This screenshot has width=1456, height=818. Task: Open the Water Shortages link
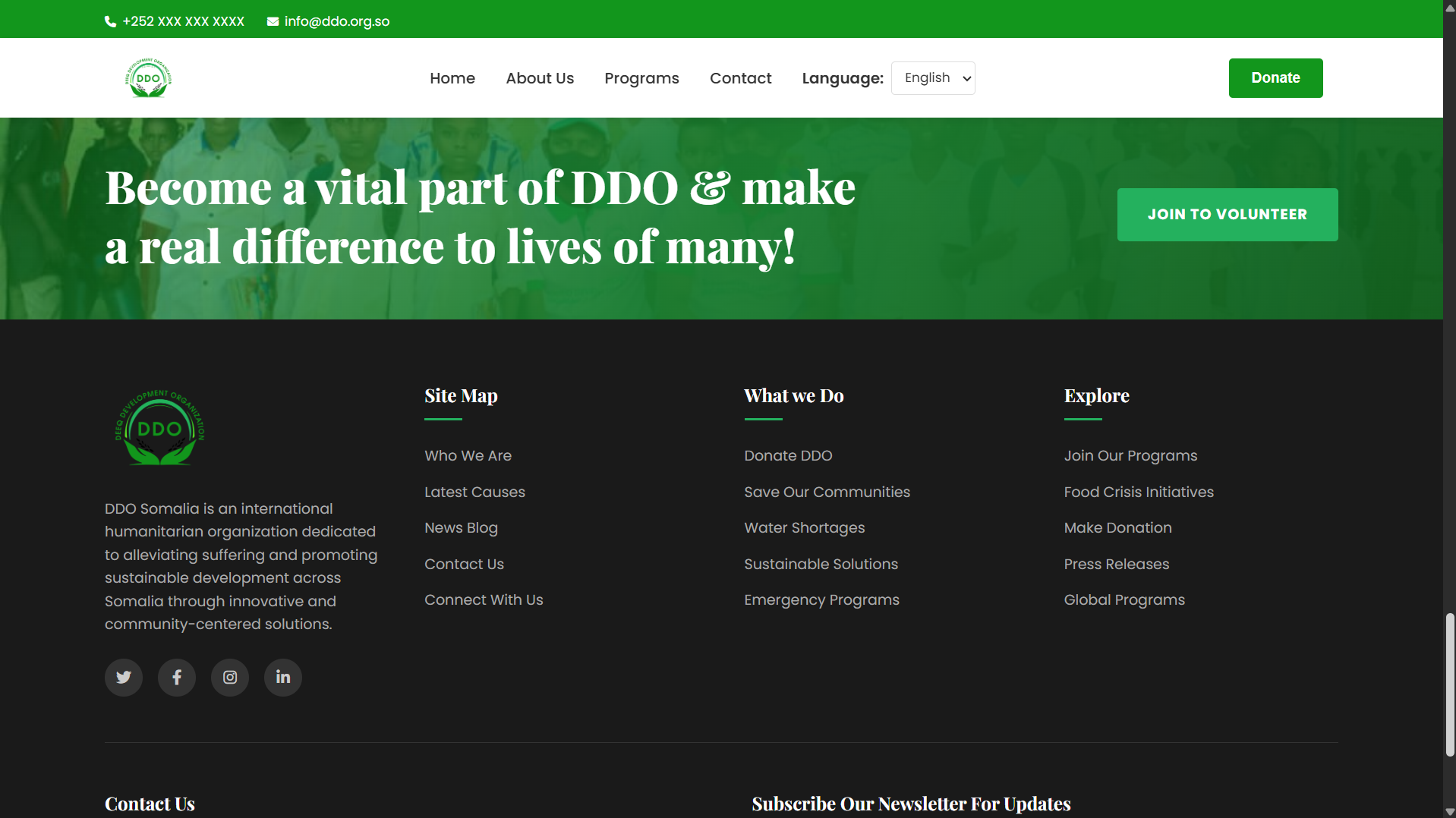(804, 527)
